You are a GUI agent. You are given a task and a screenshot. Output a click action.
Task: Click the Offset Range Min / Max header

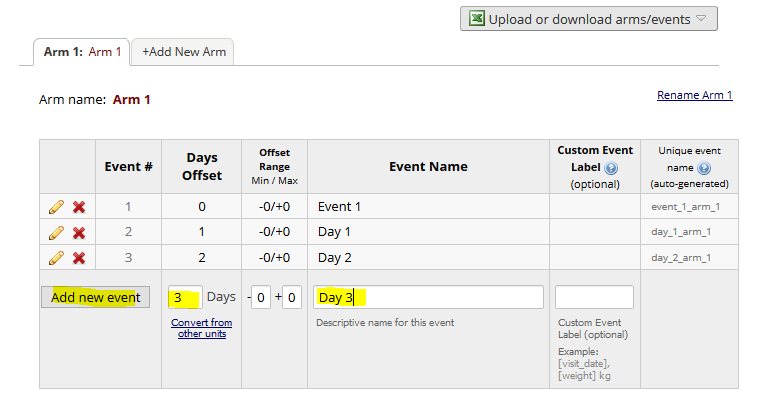click(274, 166)
